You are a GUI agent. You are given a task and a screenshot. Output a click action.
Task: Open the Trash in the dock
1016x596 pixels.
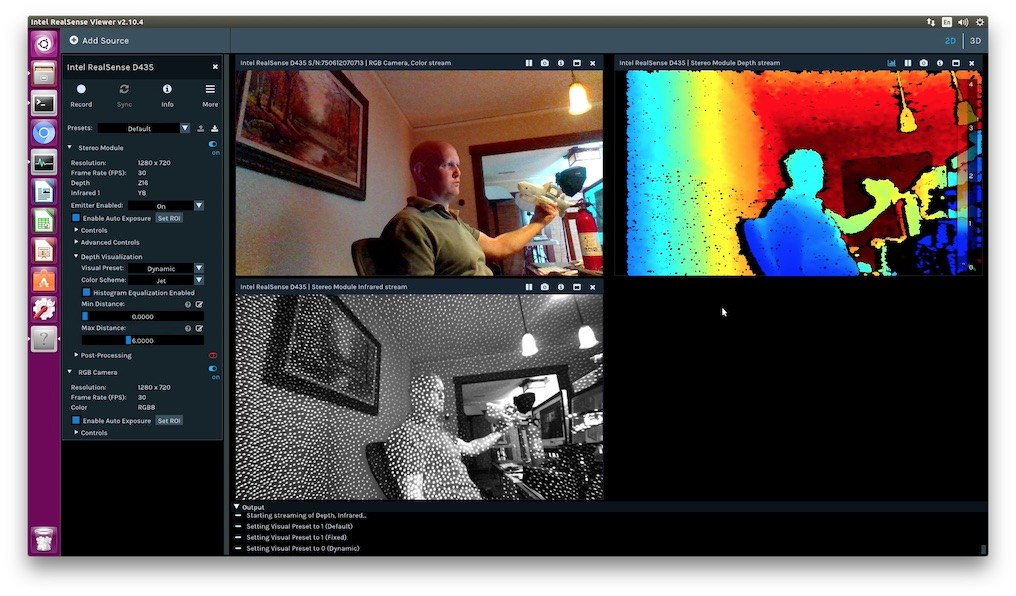(44, 540)
